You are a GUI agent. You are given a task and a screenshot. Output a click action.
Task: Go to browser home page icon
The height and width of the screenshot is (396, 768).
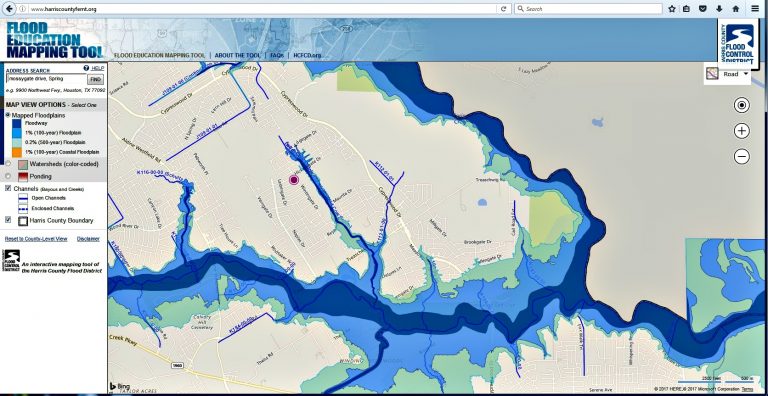(736, 9)
